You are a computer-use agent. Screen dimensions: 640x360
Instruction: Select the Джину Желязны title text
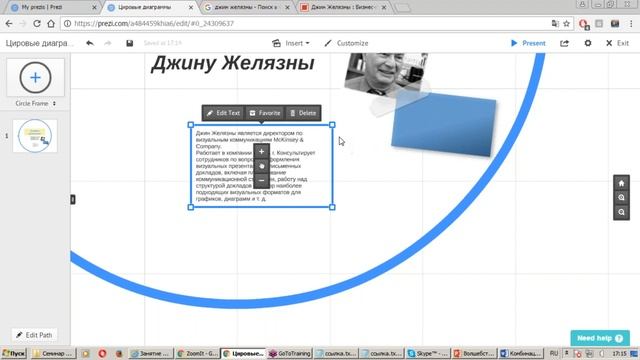coord(233,64)
